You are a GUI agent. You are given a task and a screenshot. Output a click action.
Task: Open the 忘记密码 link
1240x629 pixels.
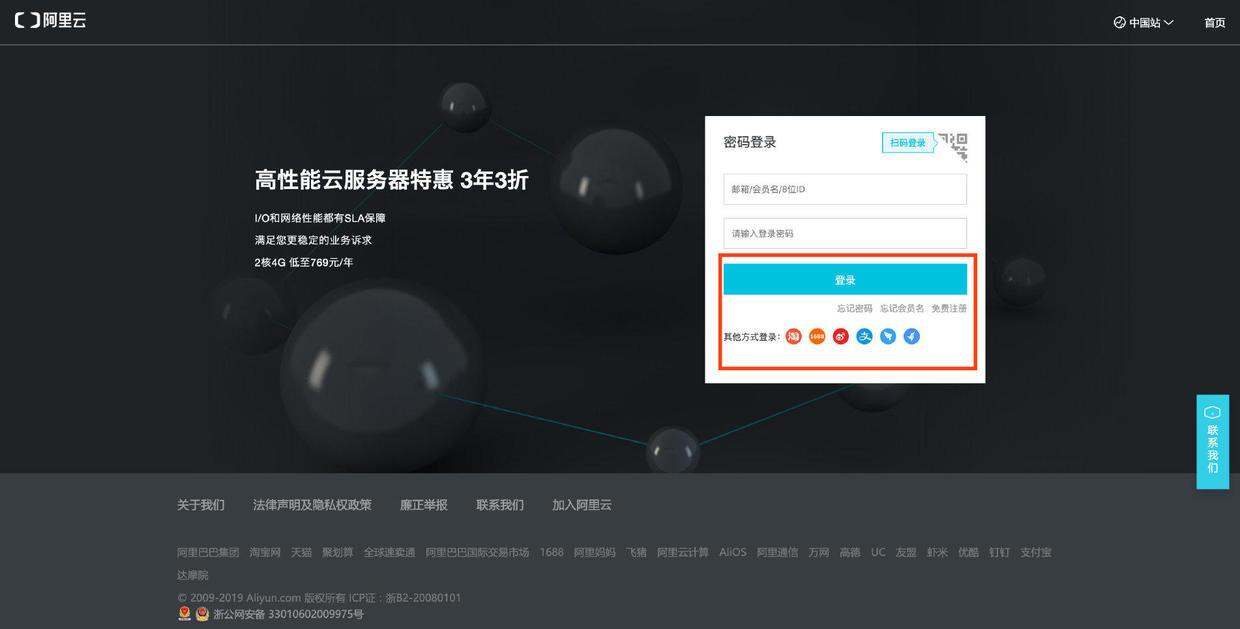click(x=854, y=309)
